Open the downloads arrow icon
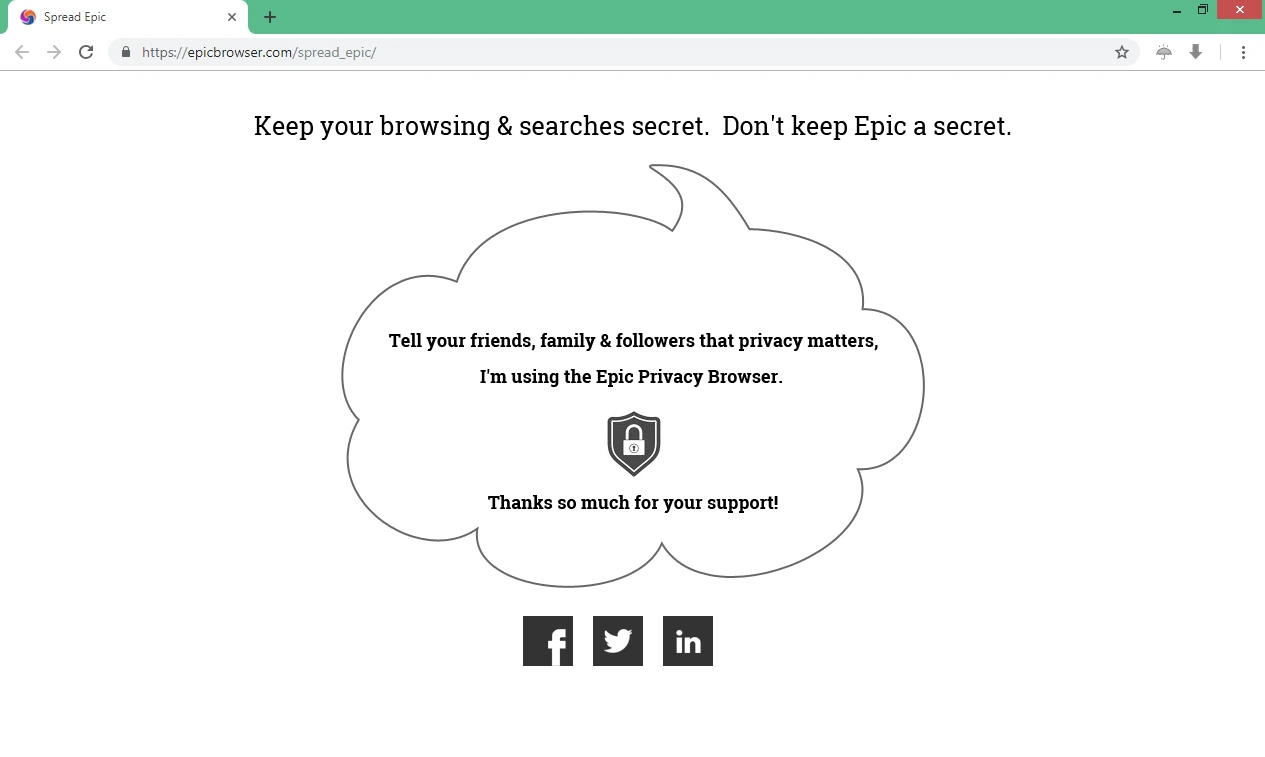The image size is (1265, 757). [x=1195, y=52]
